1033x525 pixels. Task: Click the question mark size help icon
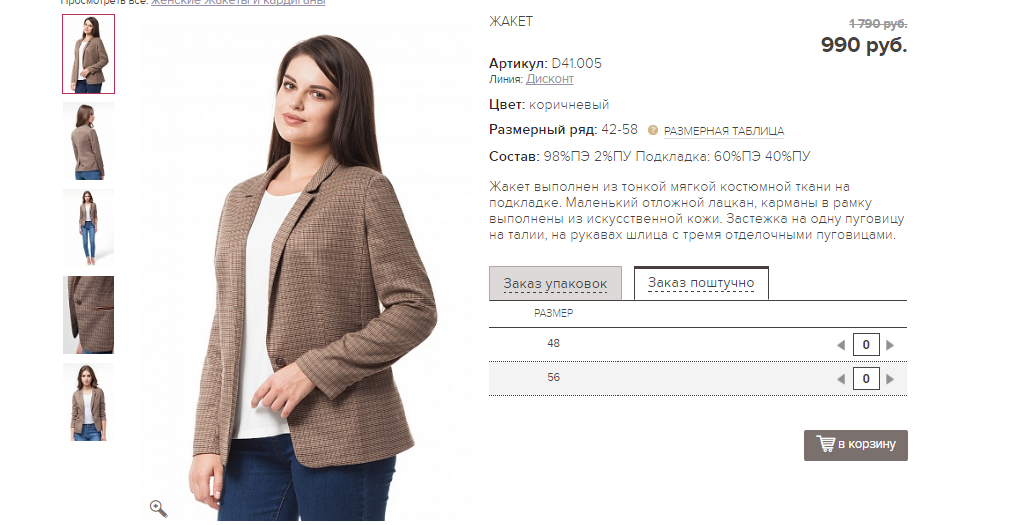652,130
